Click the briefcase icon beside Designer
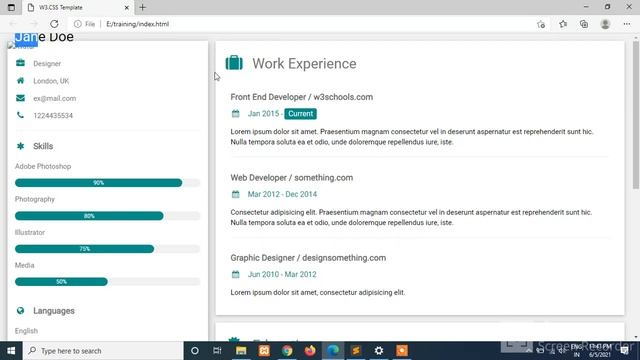Screen dimensions: 640x360 (x=20, y=63)
